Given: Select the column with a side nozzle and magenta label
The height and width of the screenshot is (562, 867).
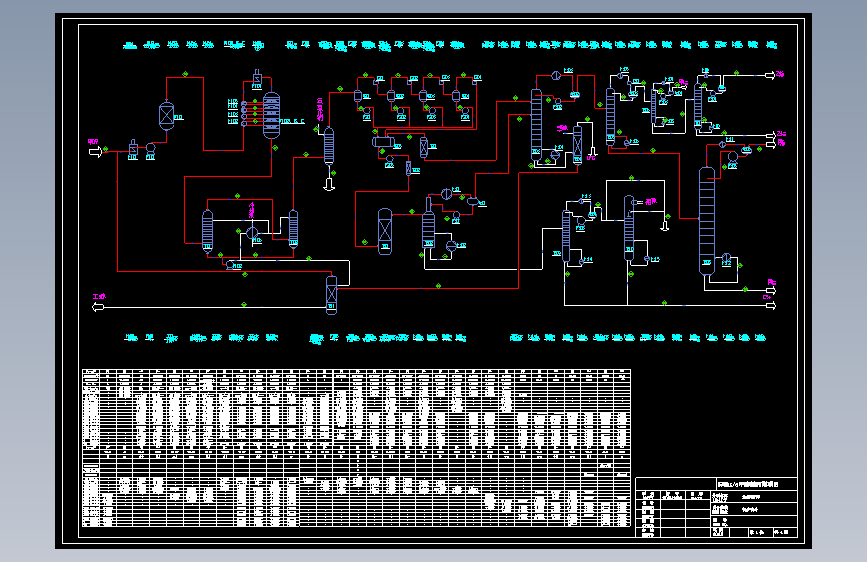Looking at the screenshot, I should click(x=629, y=228).
